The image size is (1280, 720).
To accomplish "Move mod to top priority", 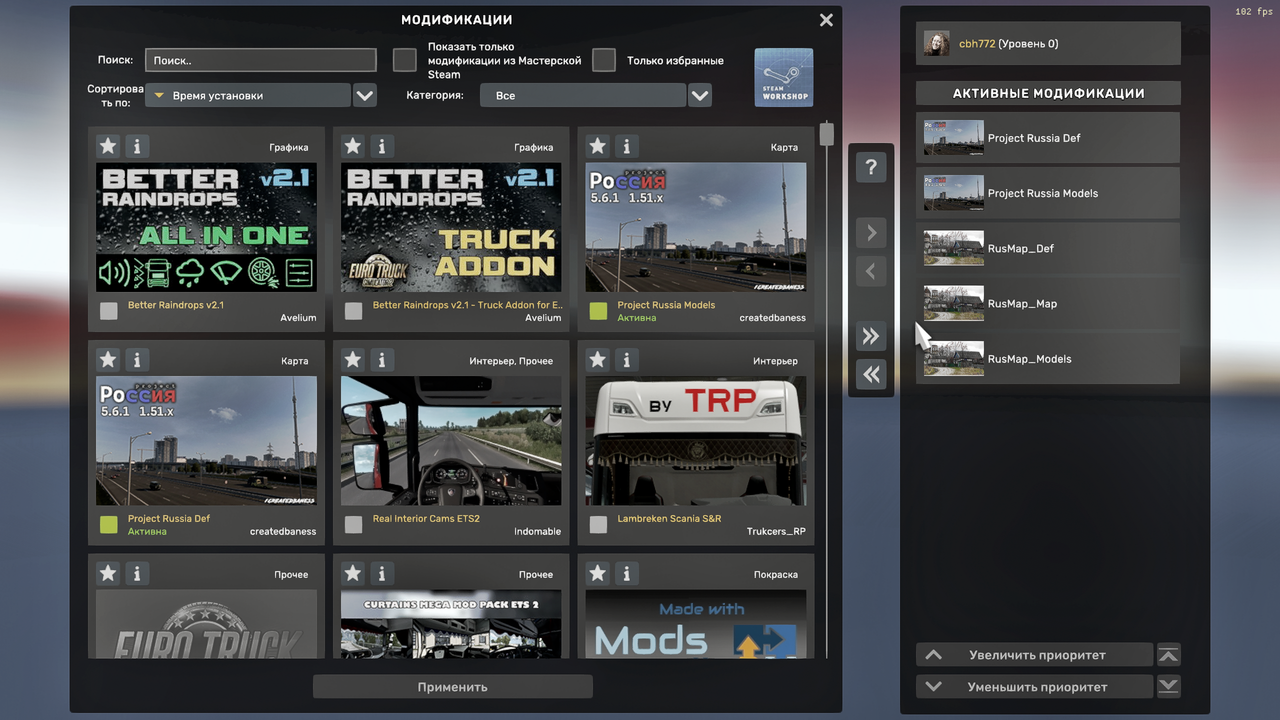I will [x=1168, y=656].
